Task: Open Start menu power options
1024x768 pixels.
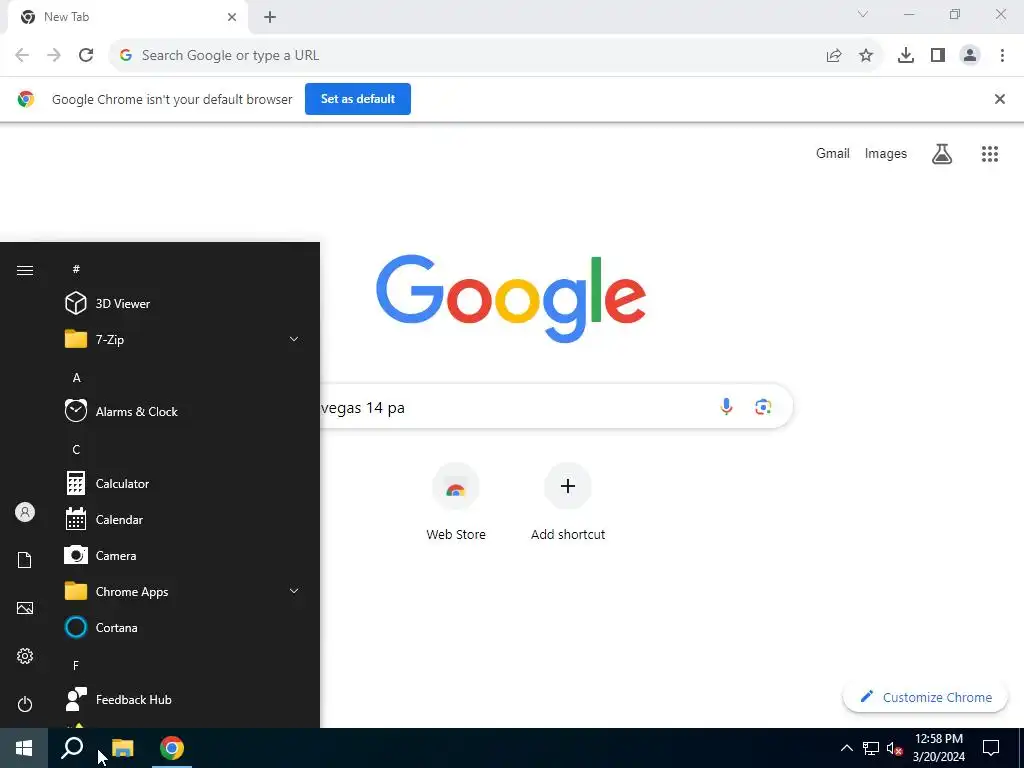Action: 25,704
